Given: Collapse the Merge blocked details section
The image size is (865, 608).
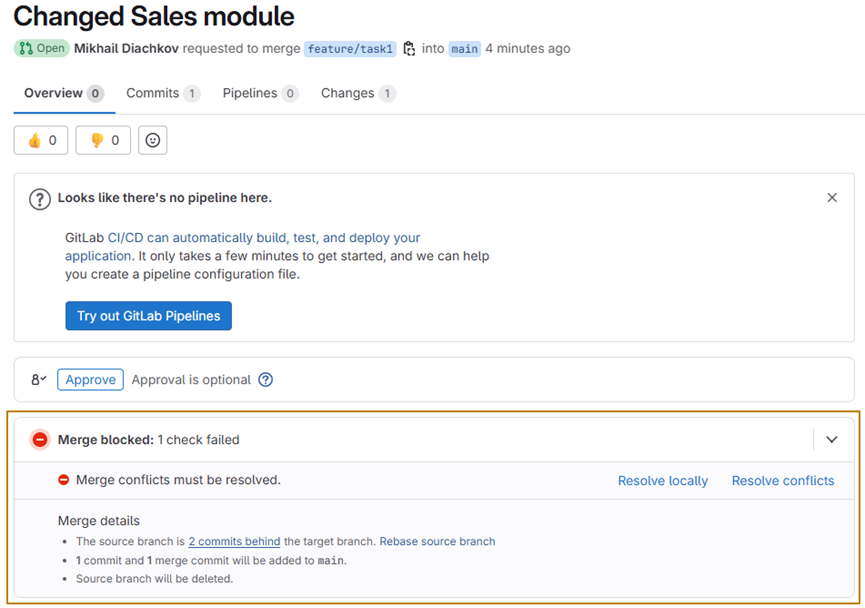Looking at the screenshot, I should [x=831, y=440].
